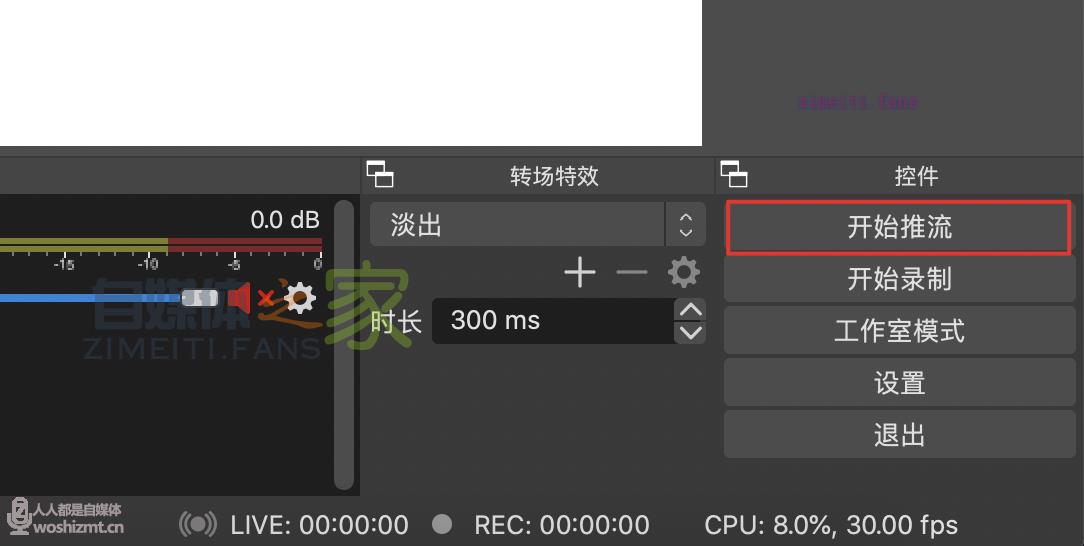Pop out the 转场特效 dock panel

pos(380,174)
